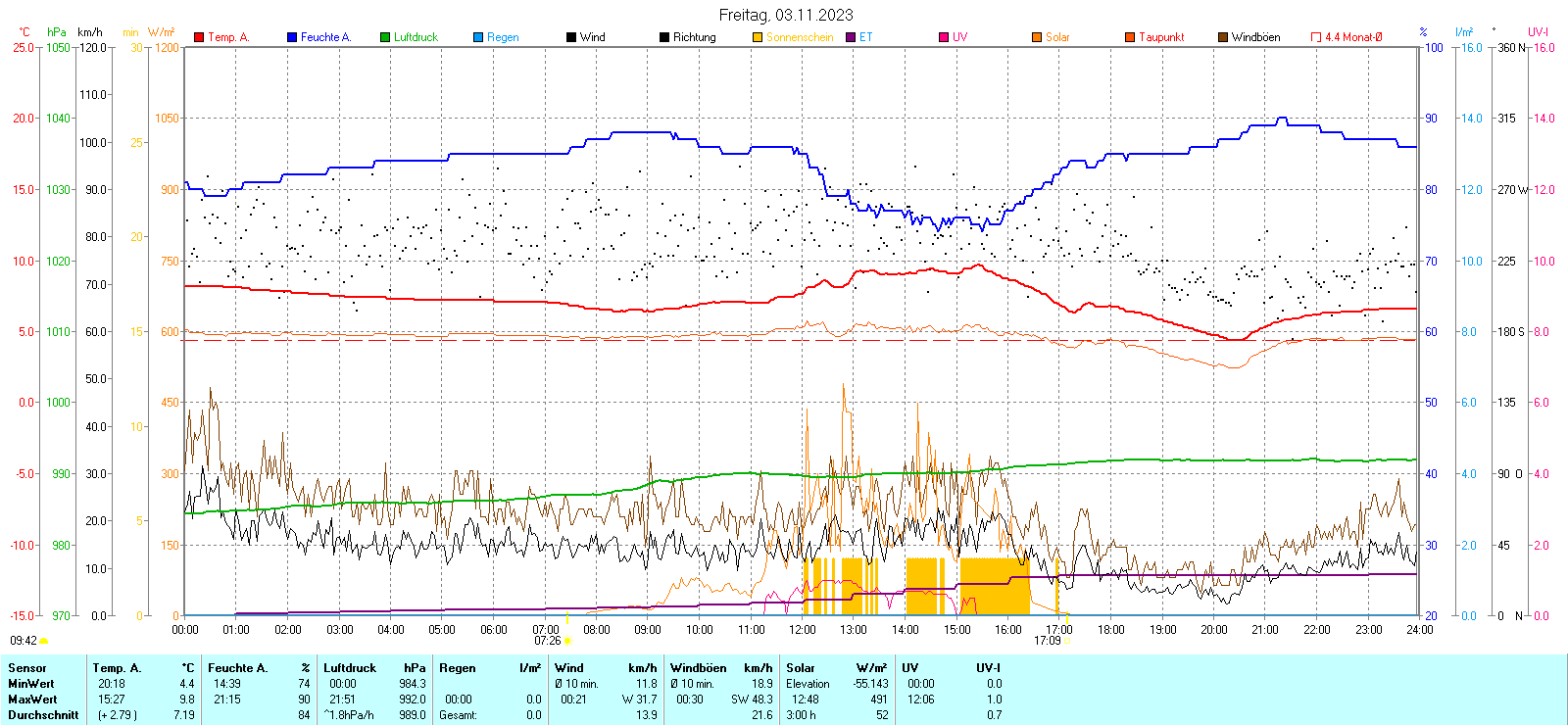Click the 12:00 label on time axis
Screen dimensions: 1568x725
pyautogui.click(x=802, y=630)
